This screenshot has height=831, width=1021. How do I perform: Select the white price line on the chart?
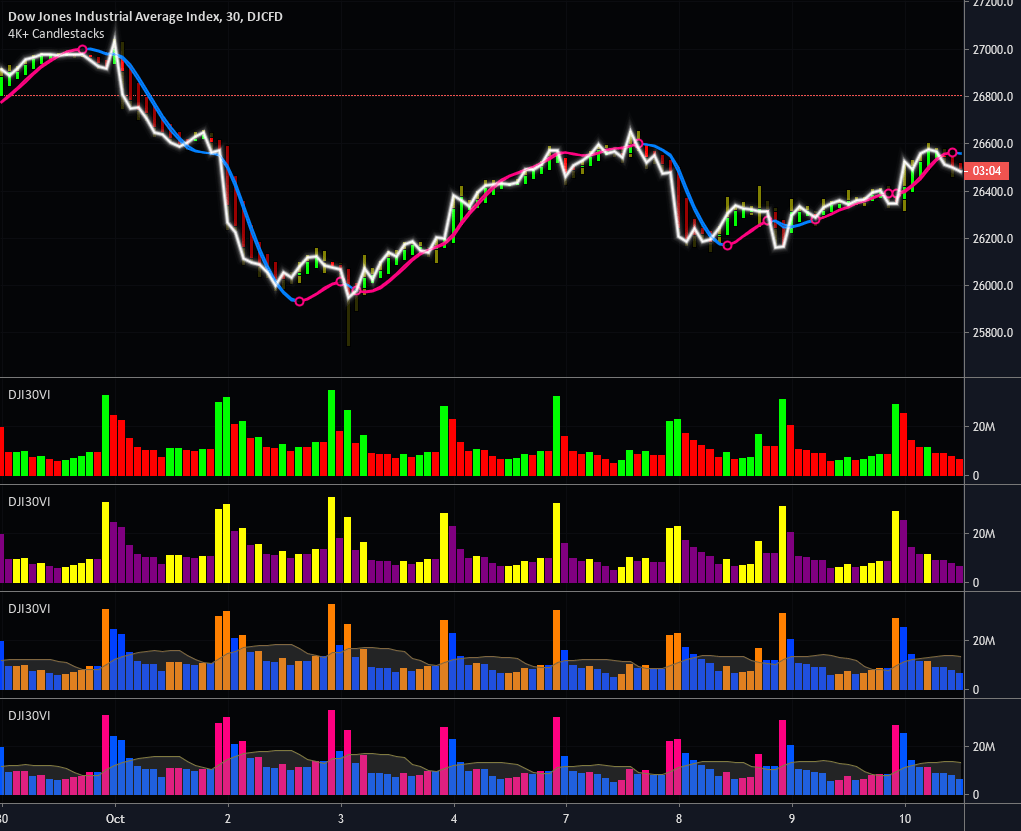click(x=455, y=195)
